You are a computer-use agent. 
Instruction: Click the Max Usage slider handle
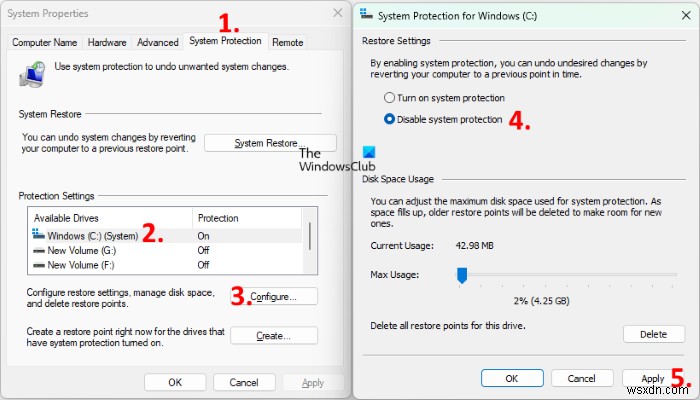click(462, 273)
